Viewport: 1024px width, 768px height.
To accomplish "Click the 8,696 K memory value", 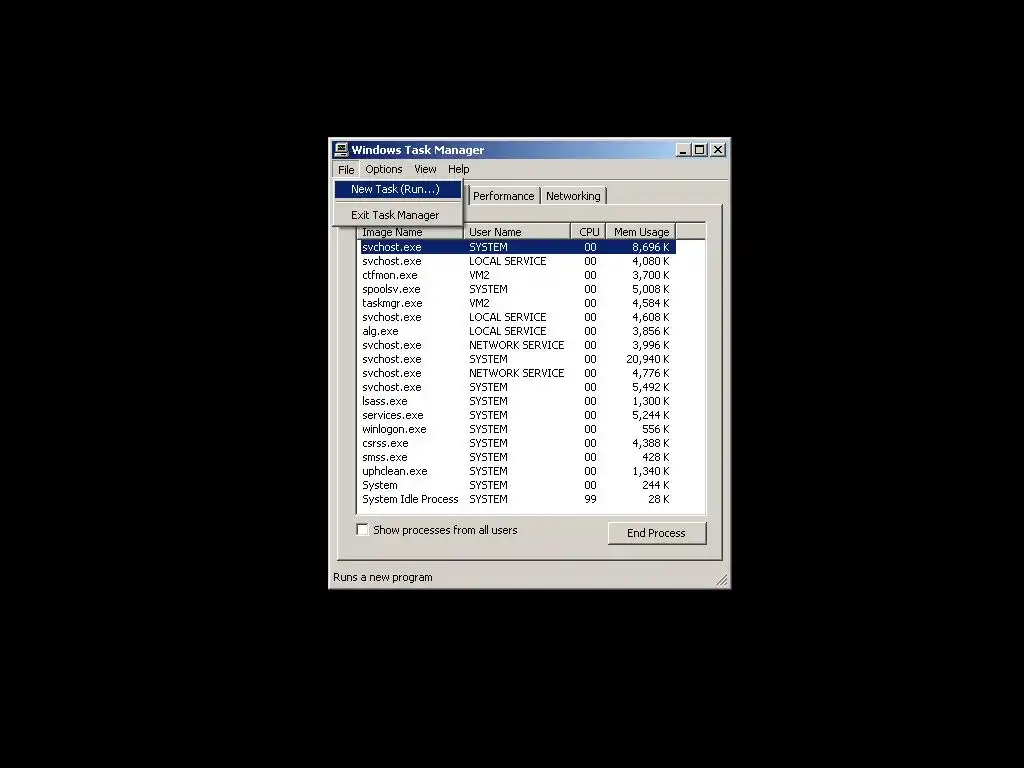I will [650, 247].
